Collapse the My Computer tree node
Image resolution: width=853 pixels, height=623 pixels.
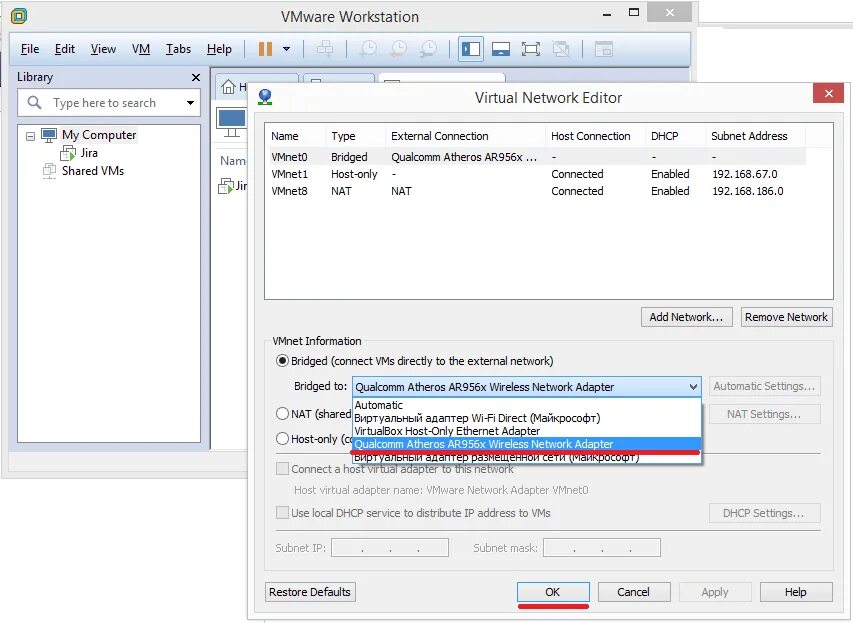30,136
